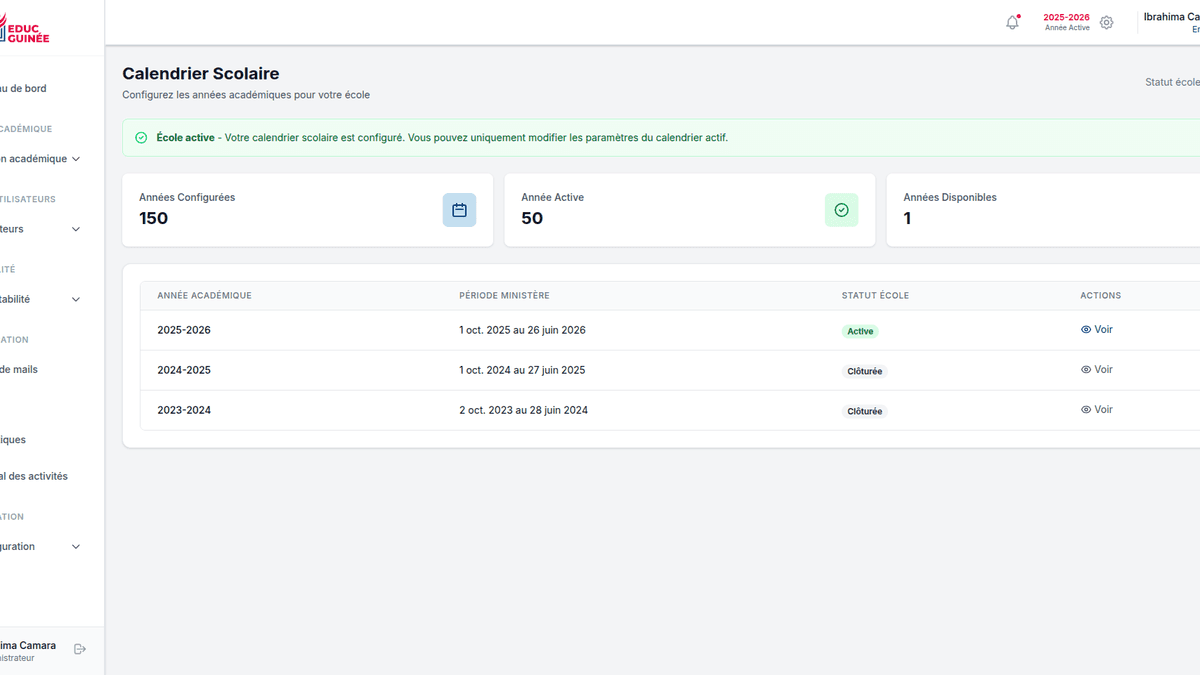Expand the Configuration sidebar chevron at bottom
This screenshot has width=1200, height=675.
[x=76, y=547]
